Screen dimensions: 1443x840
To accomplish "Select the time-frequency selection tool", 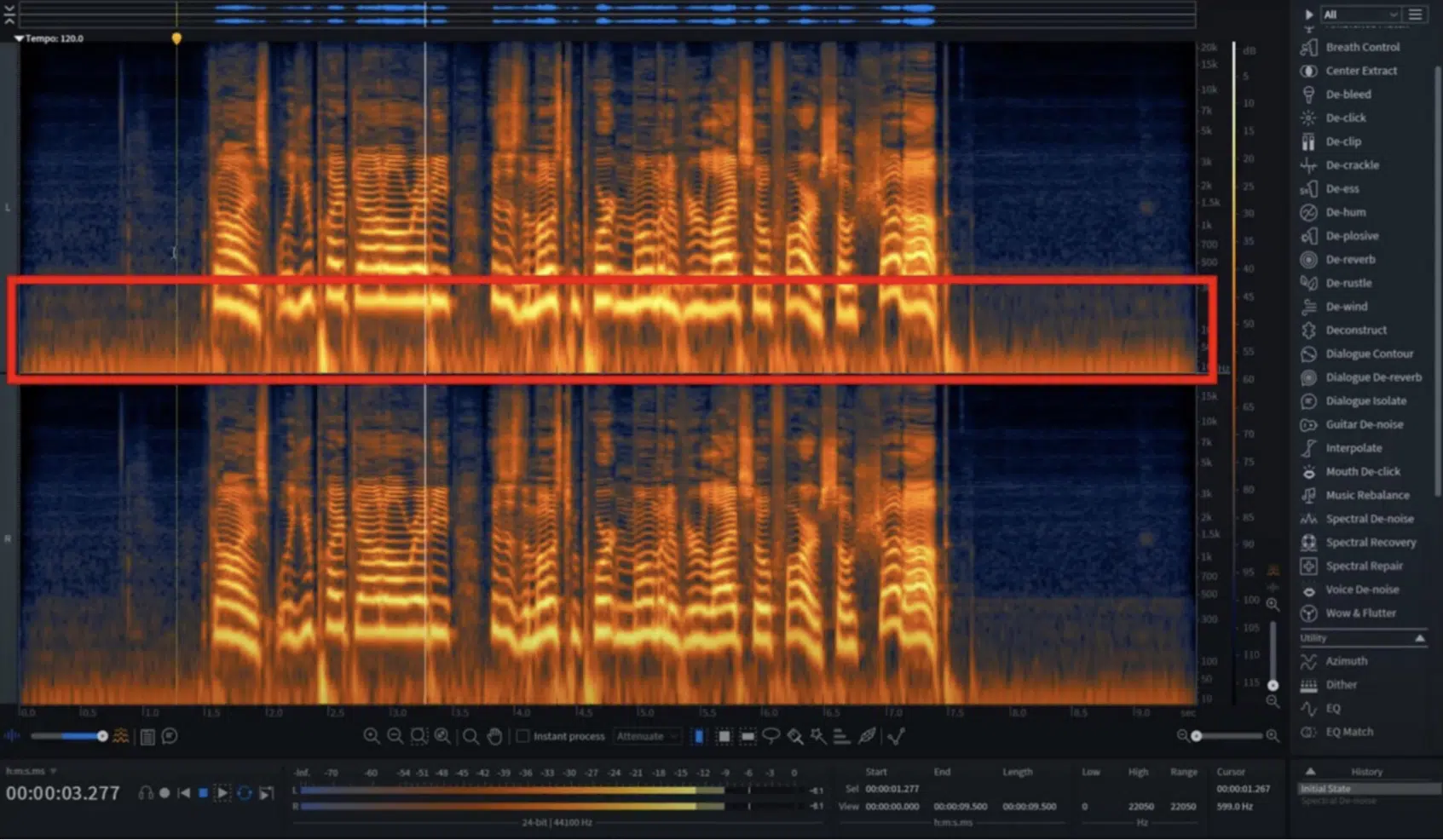I will tap(724, 736).
